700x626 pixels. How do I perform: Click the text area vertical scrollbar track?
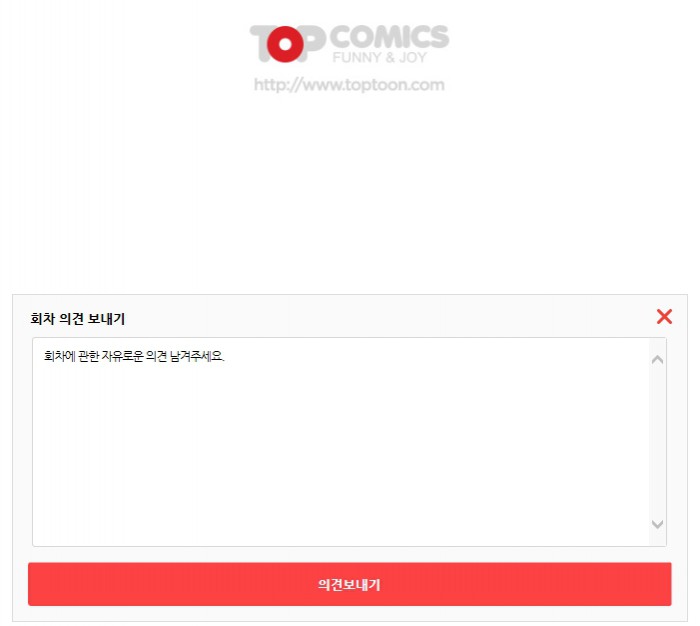[x=657, y=442]
